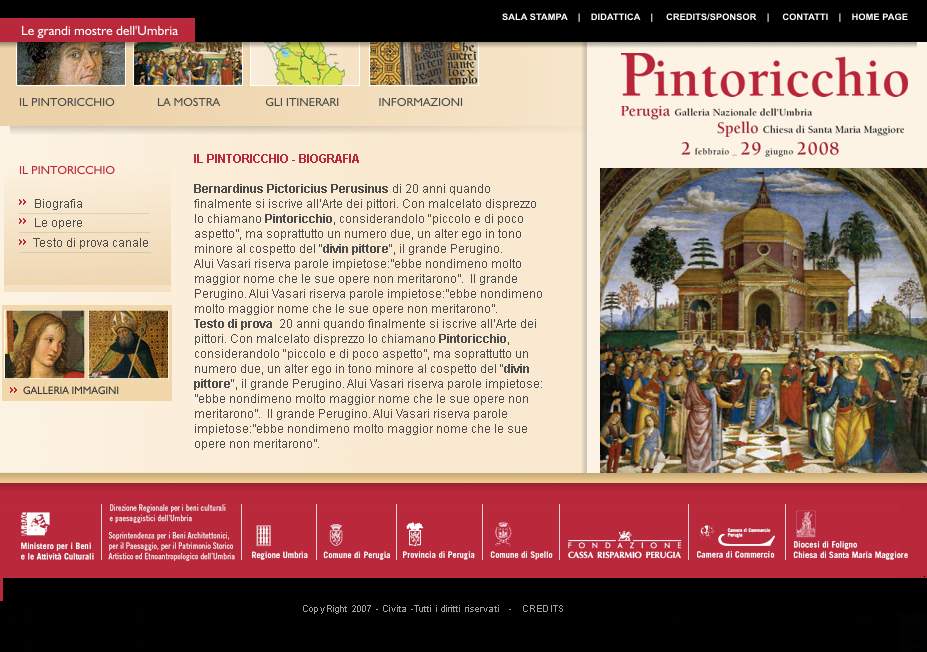The height and width of the screenshot is (652, 927).
Task: Click the arrow icon beside Testo di prova canale
Action: tap(22, 242)
